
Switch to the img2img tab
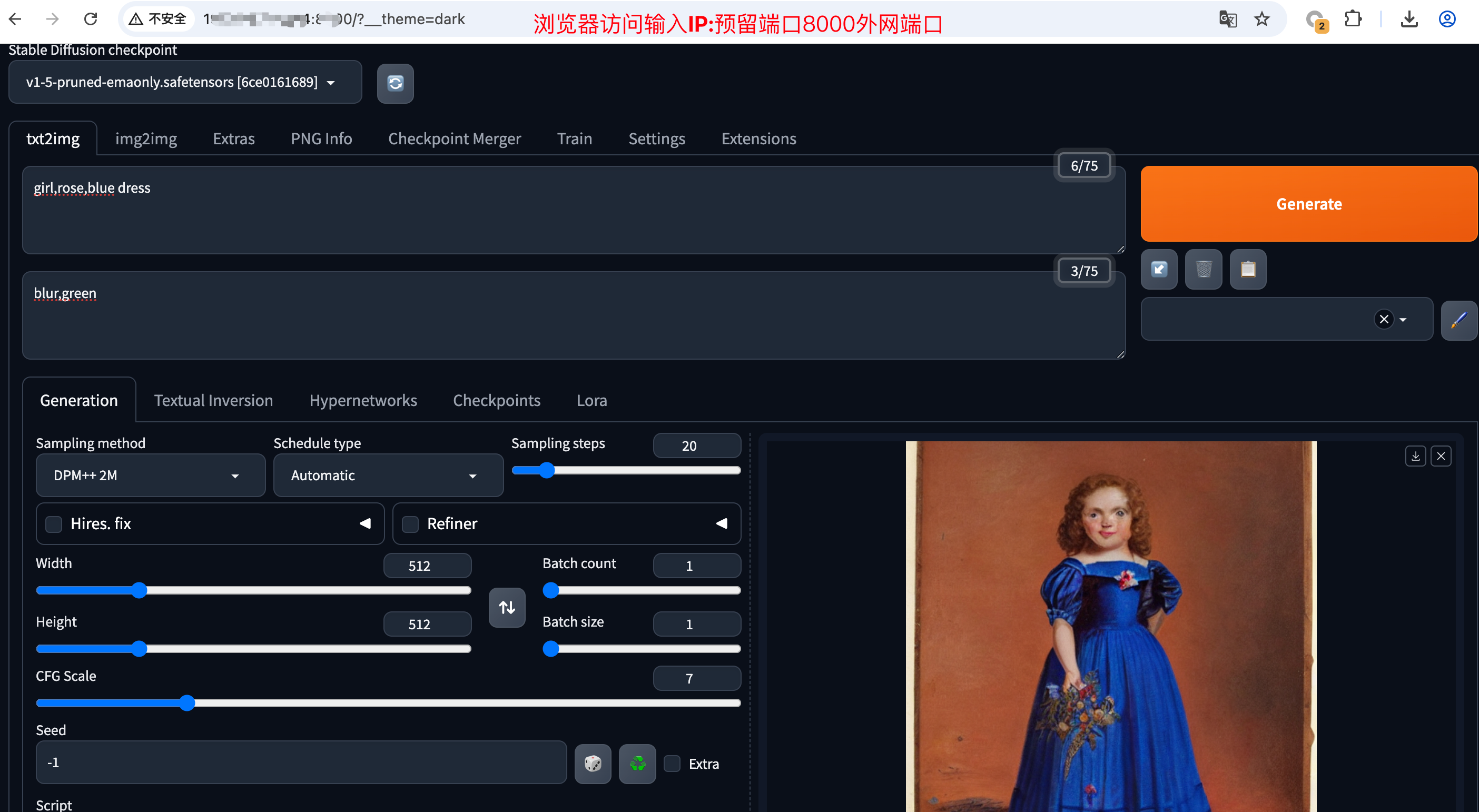(146, 138)
